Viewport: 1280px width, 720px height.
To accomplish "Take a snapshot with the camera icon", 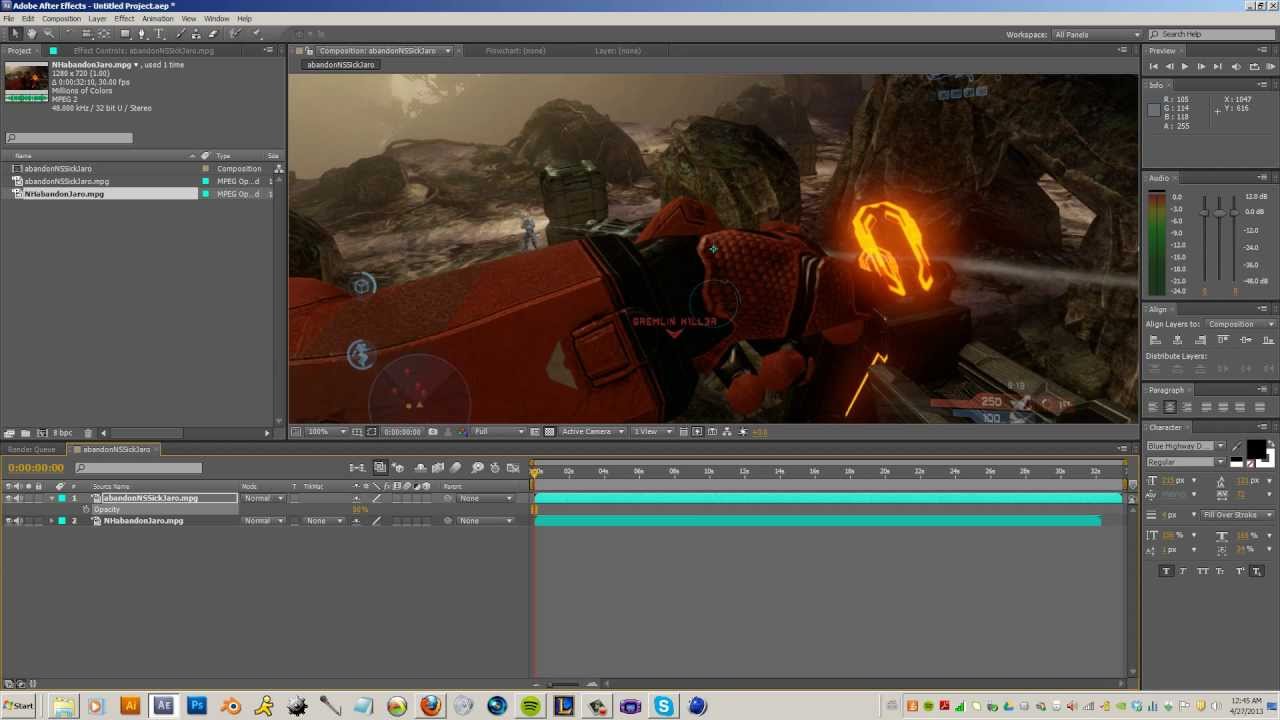I will click(433, 432).
